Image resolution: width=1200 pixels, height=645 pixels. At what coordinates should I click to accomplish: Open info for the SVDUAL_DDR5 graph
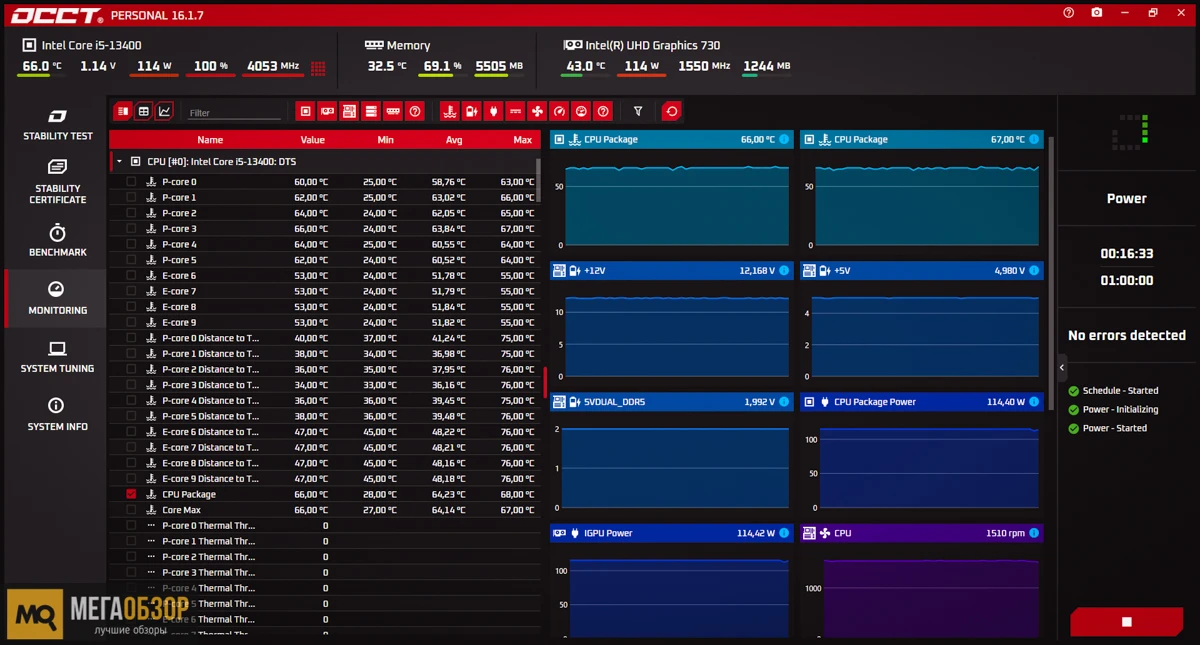coord(783,401)
